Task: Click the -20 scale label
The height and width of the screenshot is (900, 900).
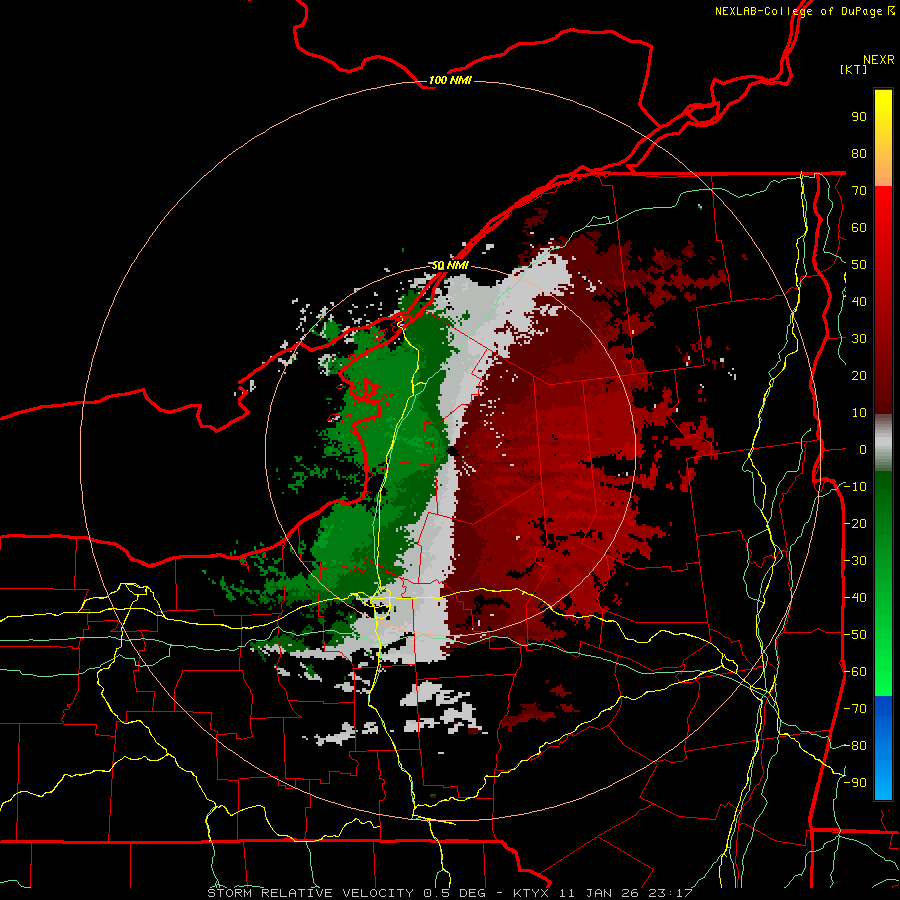Action: coord(855,523)
